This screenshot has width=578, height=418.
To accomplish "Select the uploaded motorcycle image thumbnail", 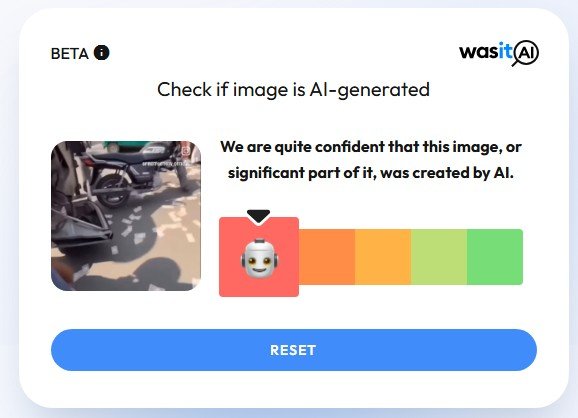I will pos(126,216).
